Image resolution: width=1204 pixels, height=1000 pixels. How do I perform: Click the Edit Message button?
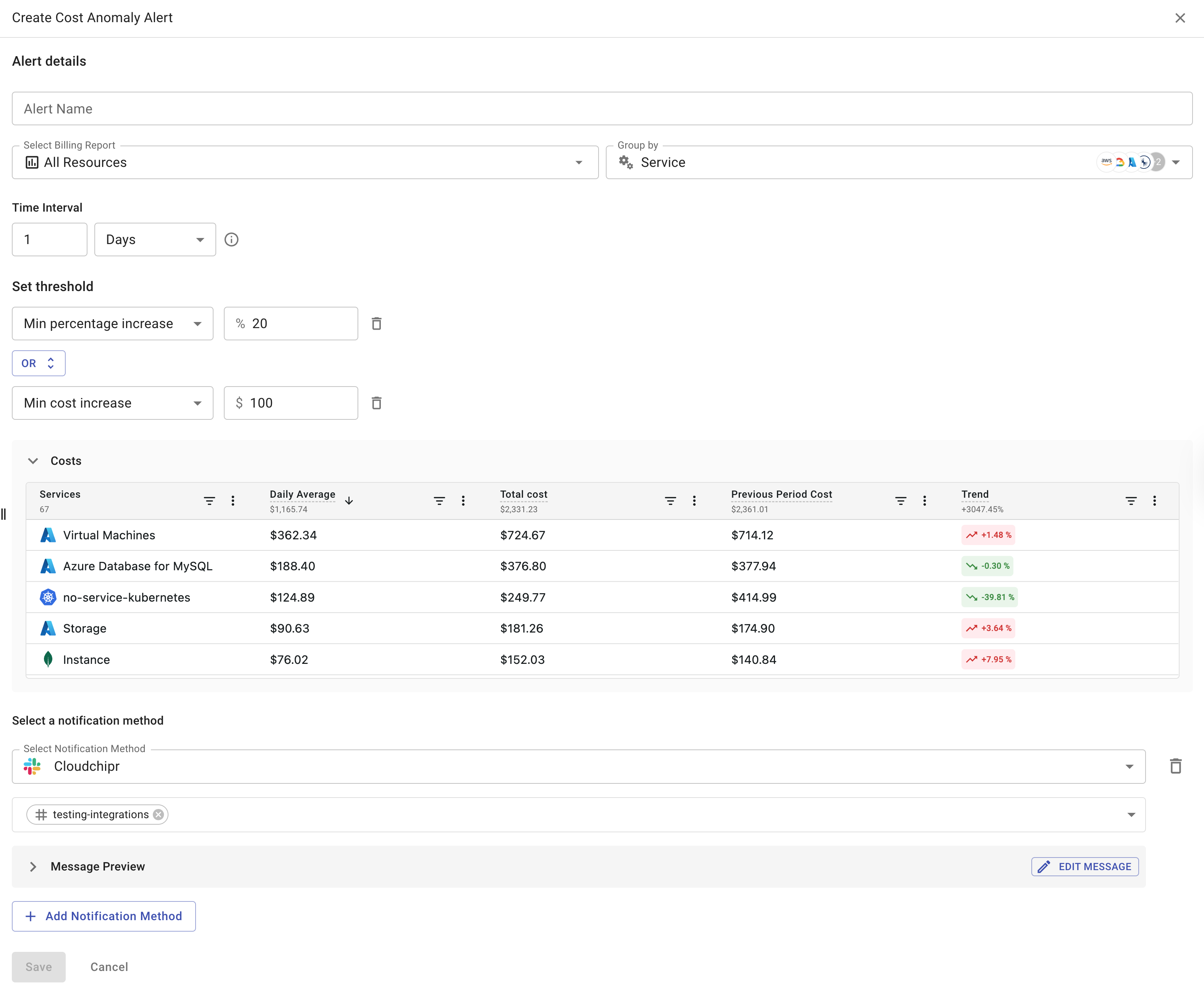click(x=1084, y=866)
